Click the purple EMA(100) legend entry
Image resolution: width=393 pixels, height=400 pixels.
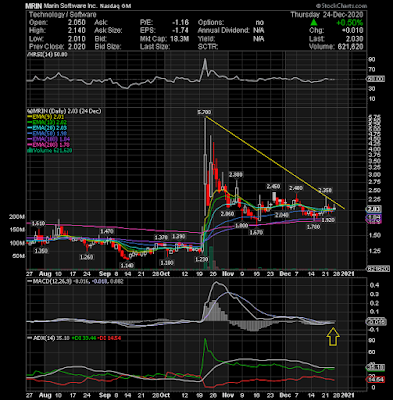[48, 139]
